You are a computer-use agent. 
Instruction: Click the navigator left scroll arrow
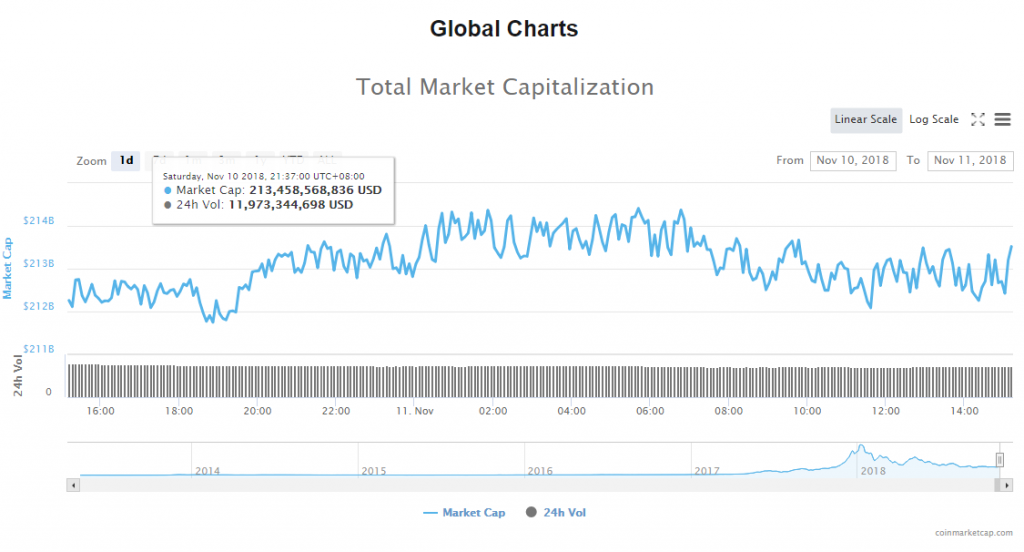tap(72, 484)
